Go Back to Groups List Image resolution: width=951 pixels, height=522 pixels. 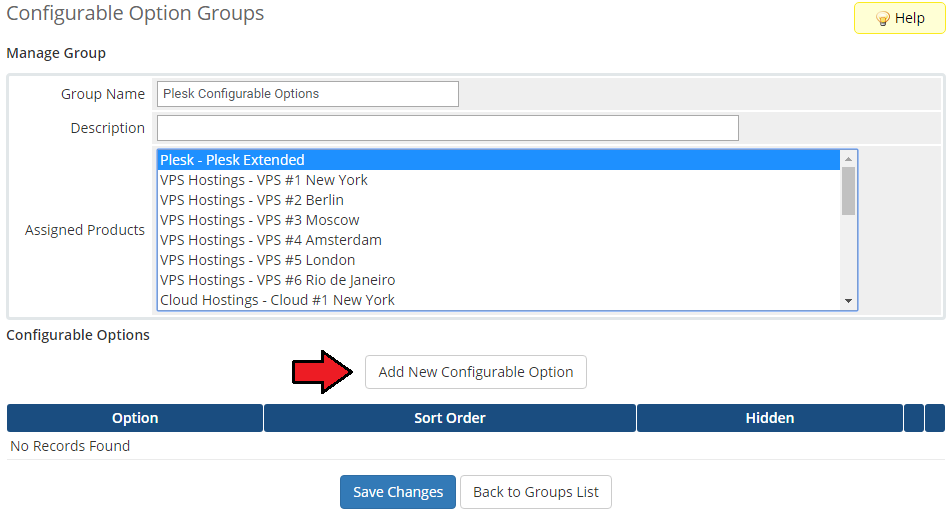(x=536, y=492)
